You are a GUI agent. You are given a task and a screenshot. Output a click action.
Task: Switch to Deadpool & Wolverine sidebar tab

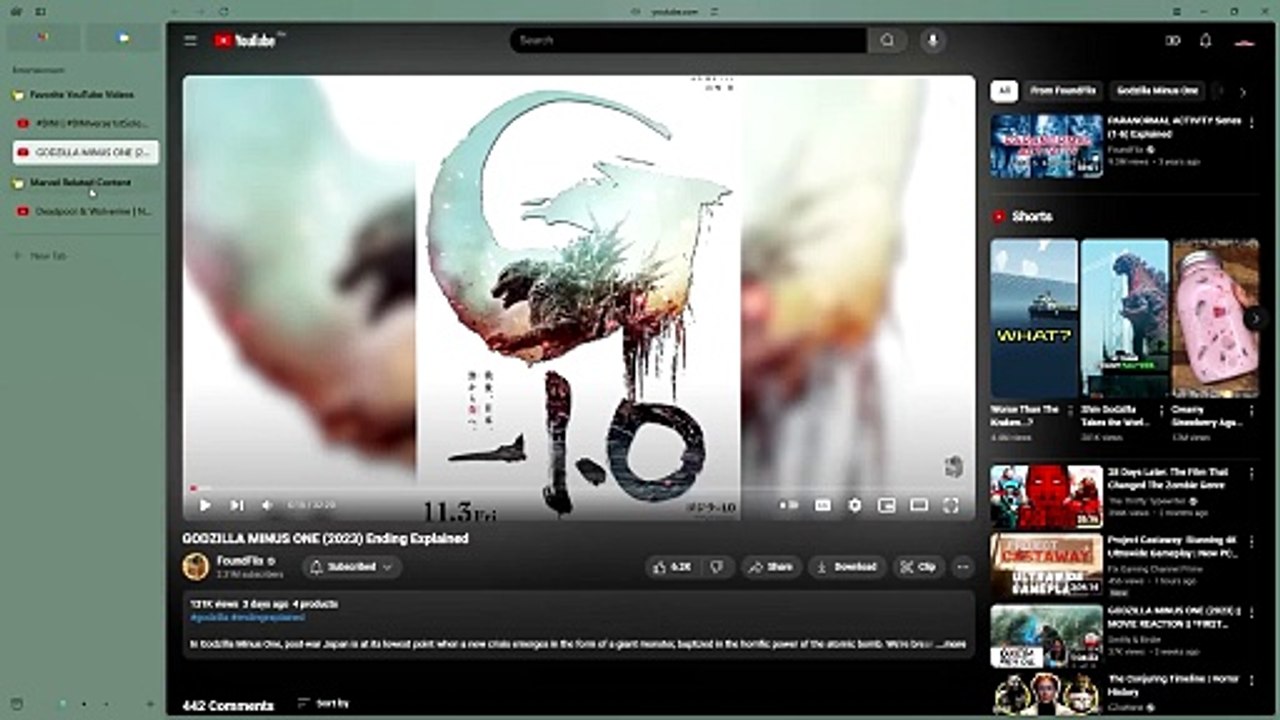(x=85, y=212)
